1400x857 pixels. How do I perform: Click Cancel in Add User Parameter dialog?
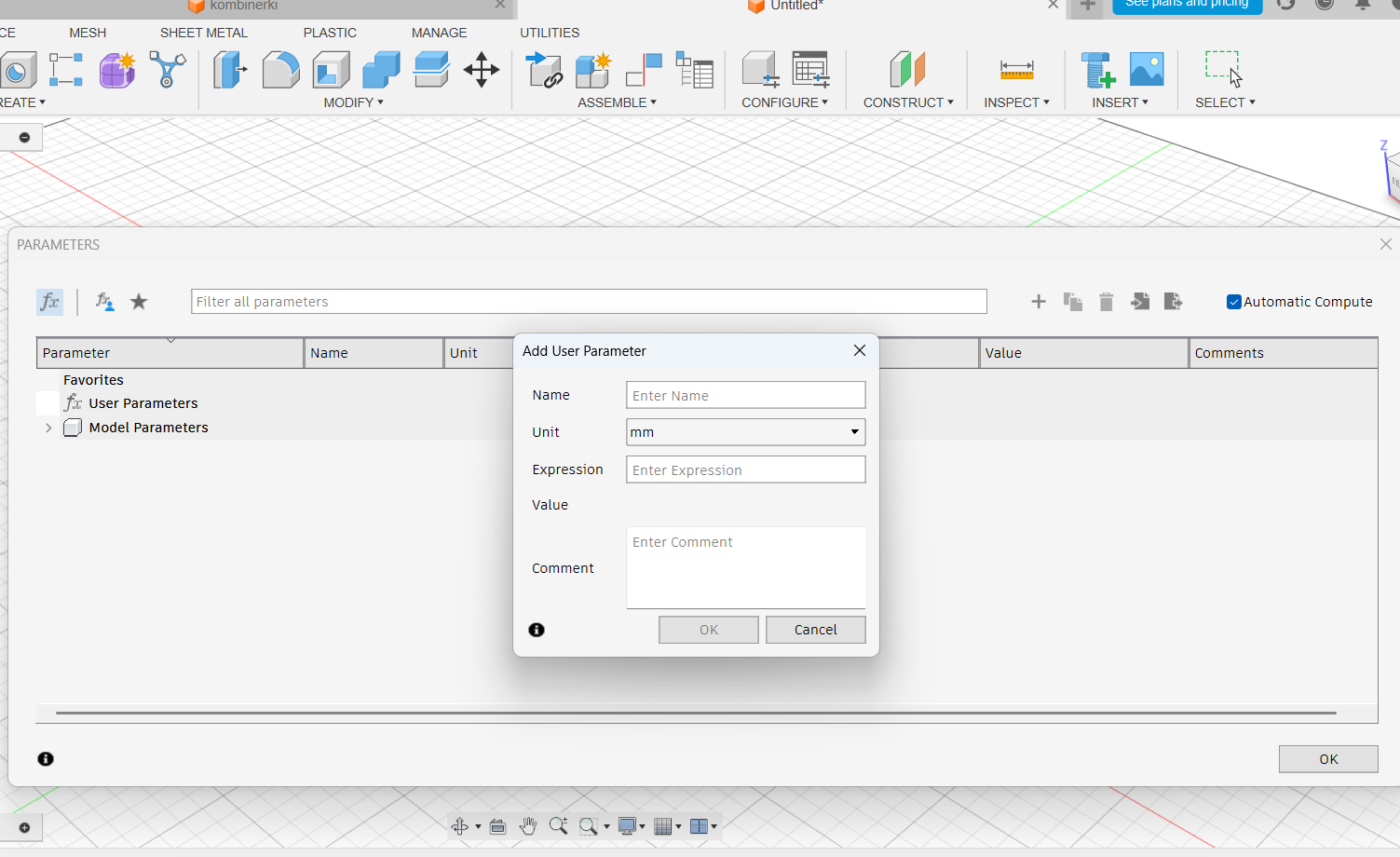click(x=815, y=630)
